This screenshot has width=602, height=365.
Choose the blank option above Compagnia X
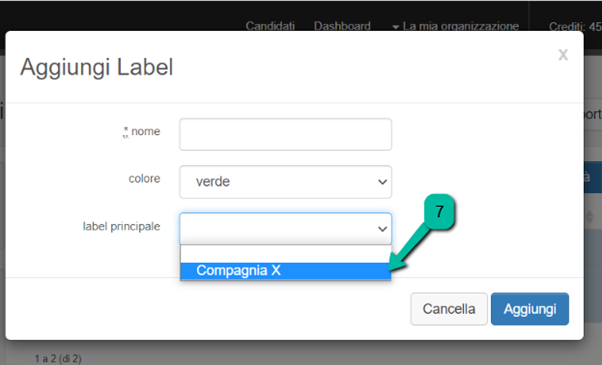(285, 254)
